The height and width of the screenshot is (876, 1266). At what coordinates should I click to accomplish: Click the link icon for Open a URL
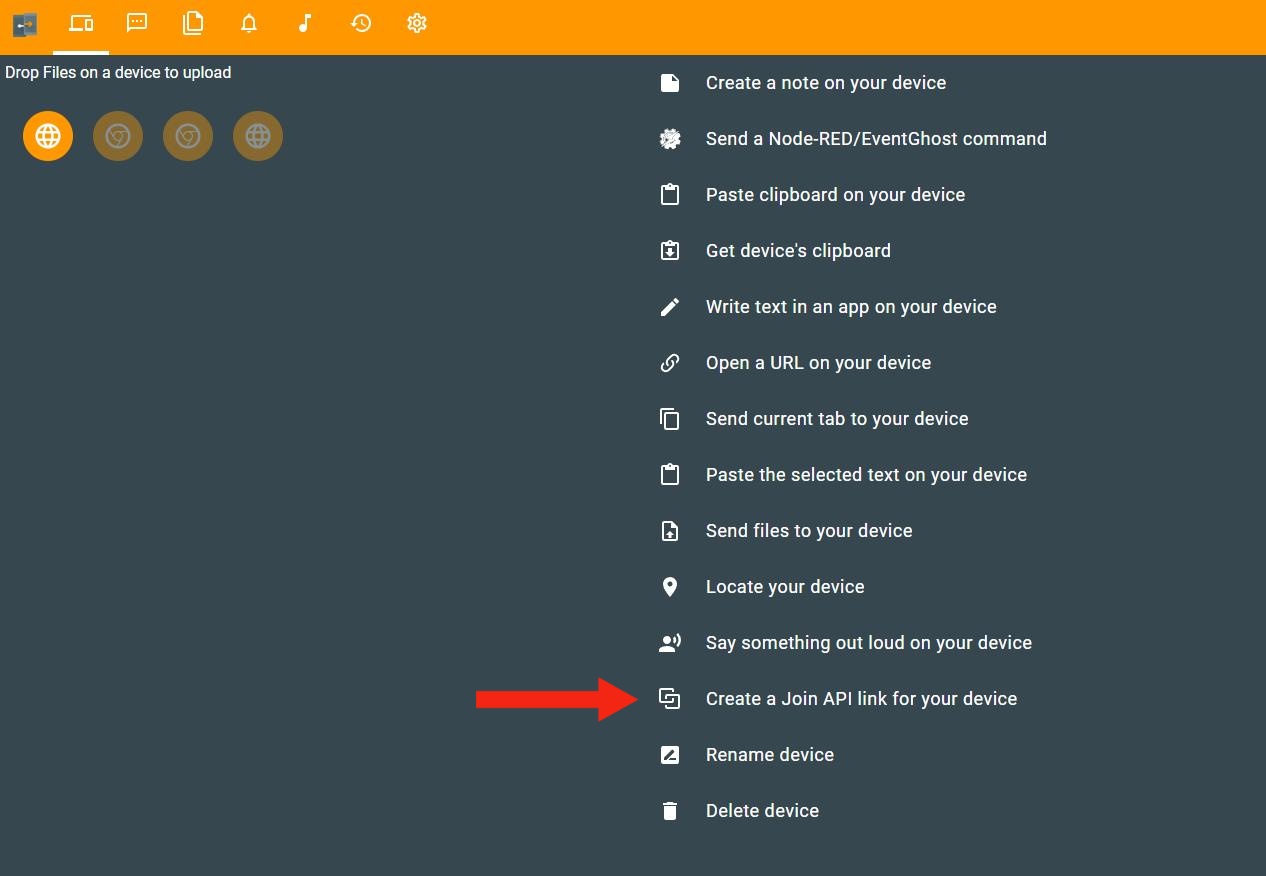pyautogui.click(x=670, y=363)
